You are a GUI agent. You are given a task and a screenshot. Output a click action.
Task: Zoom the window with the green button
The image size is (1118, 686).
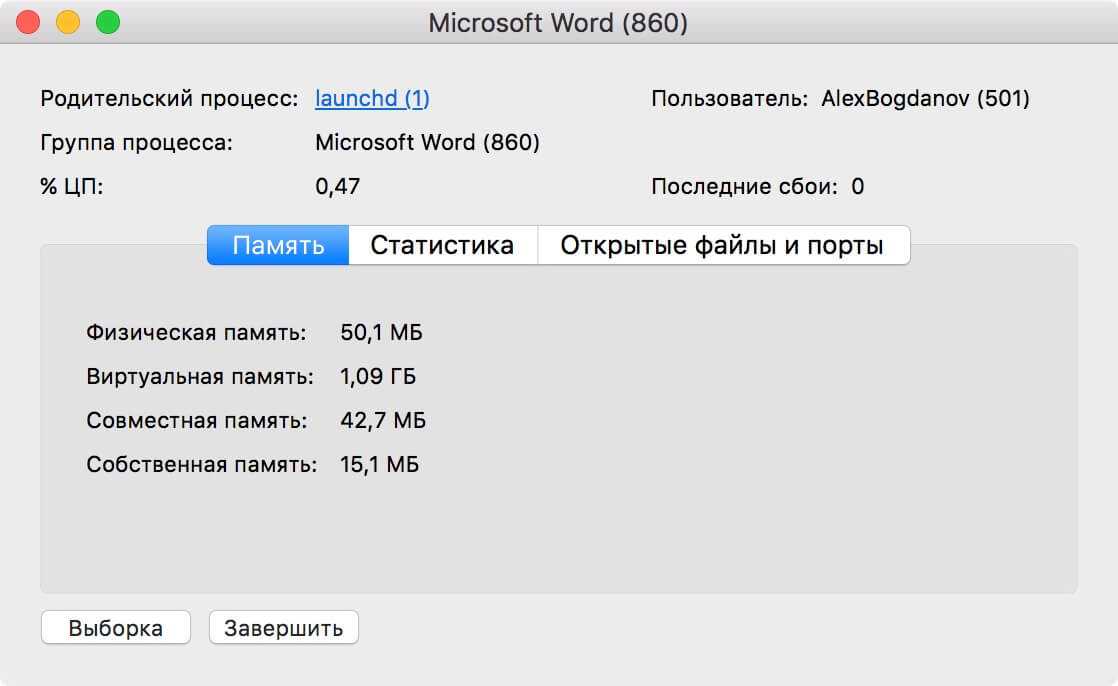[107, 22]
